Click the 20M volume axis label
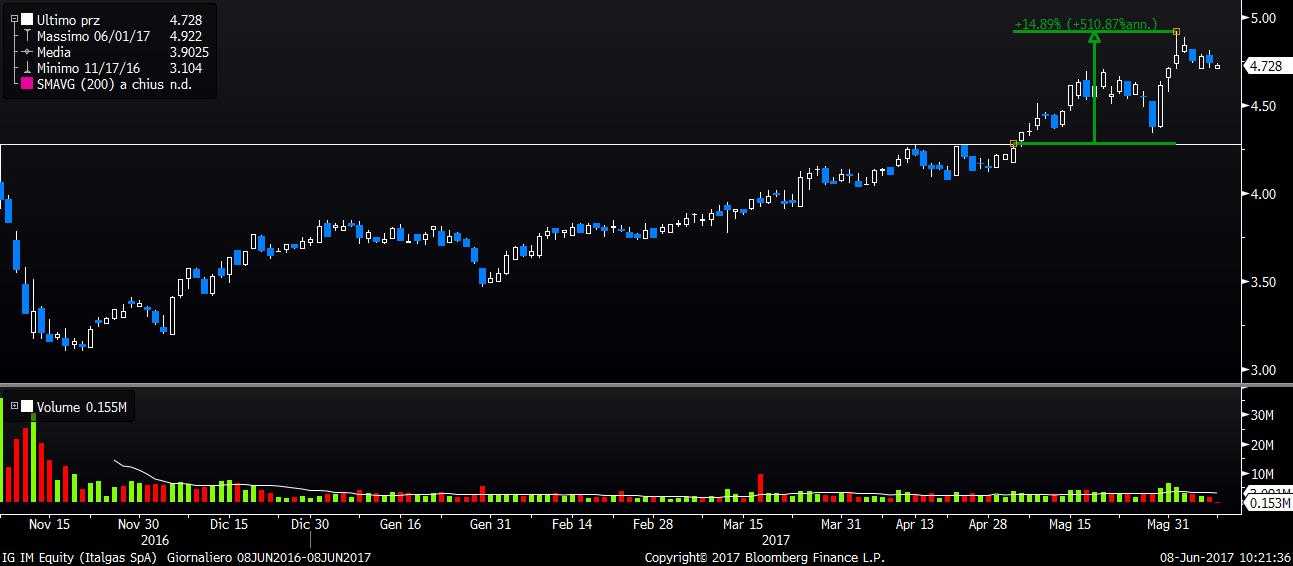The height and width of the screenshot is (566, 1293). click(x=1264, y=445)
